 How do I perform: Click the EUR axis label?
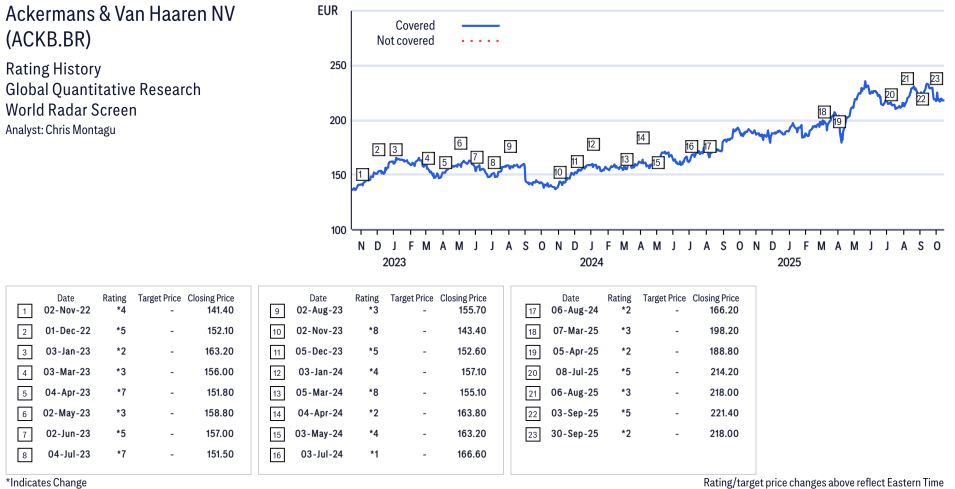[x=326, y=11]
